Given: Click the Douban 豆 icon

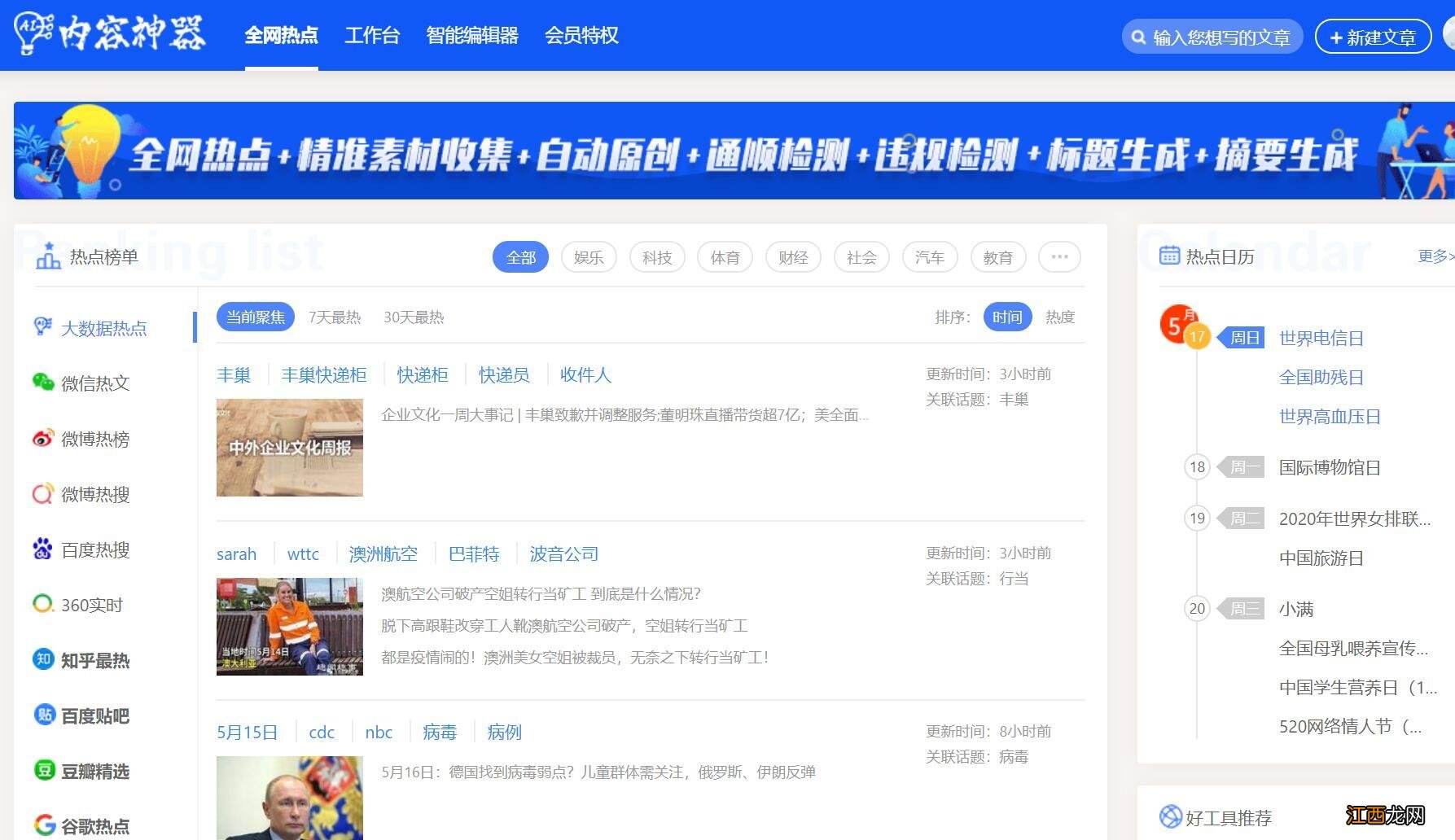Looking at the screenshot, I should tap(43, 770).
